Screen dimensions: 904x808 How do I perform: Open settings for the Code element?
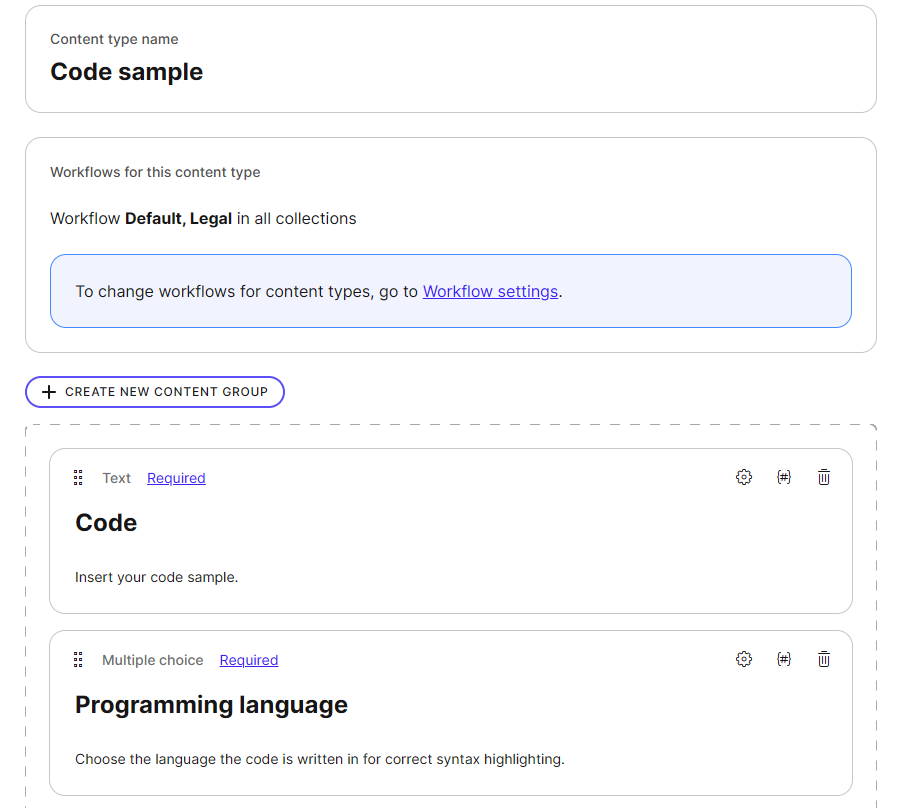click(x=744, y=477)
